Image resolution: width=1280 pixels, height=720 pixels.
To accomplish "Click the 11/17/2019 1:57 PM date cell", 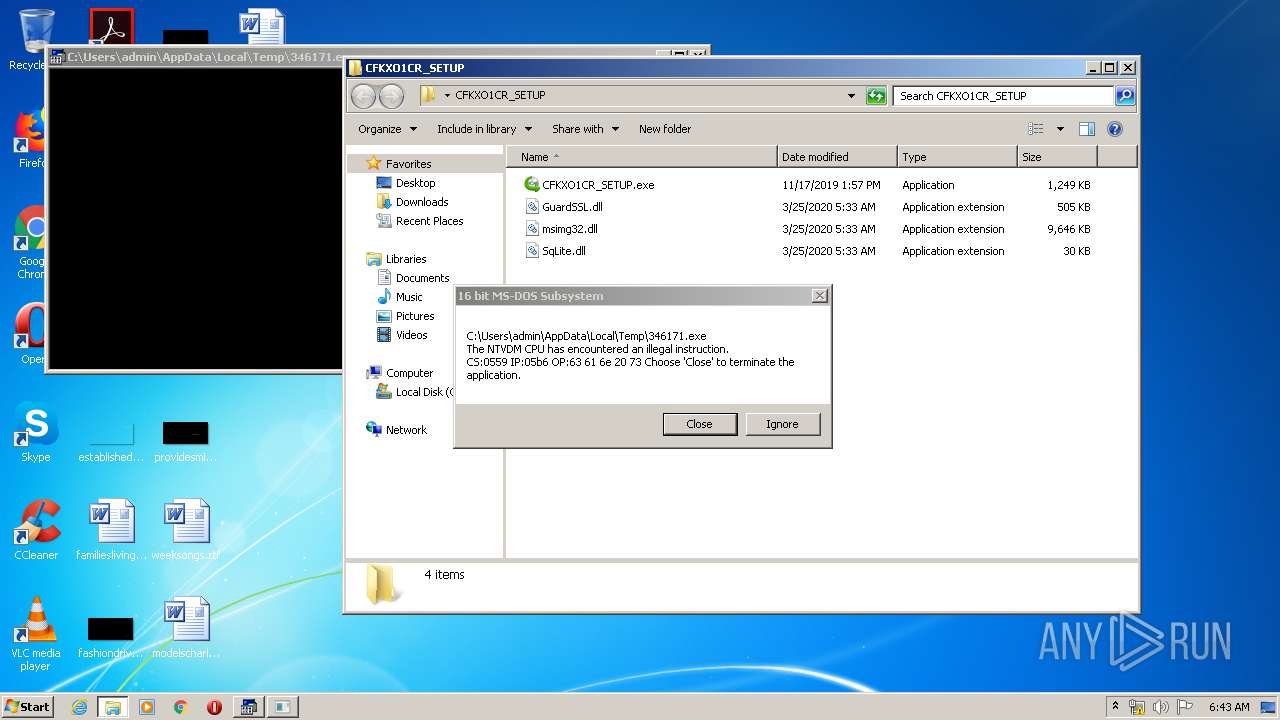I will point(831,185).
